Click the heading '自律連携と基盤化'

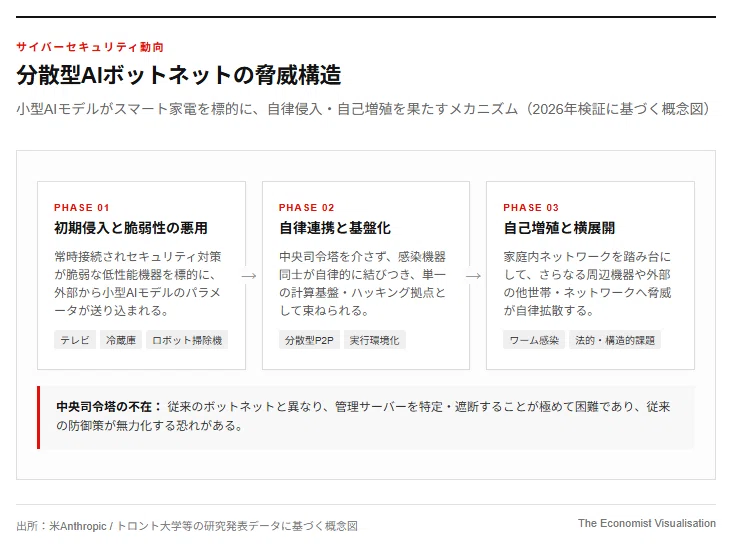point(335,228)
